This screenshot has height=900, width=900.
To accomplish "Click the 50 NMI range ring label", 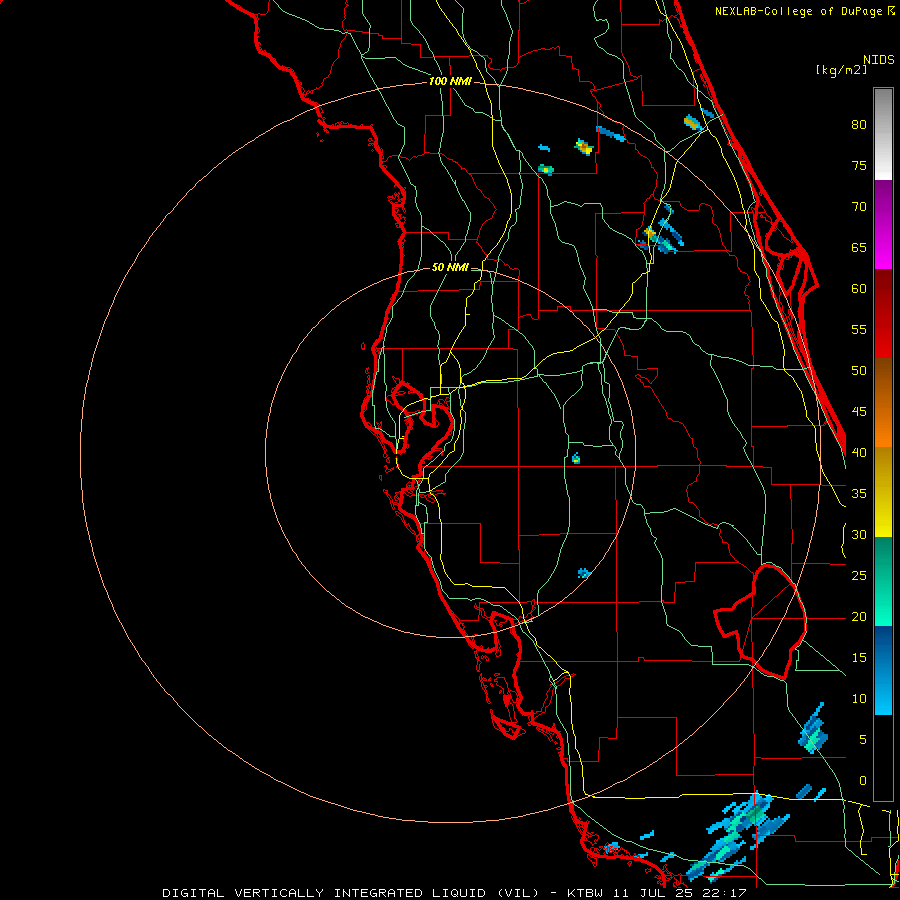I will (x=450, y=267).
